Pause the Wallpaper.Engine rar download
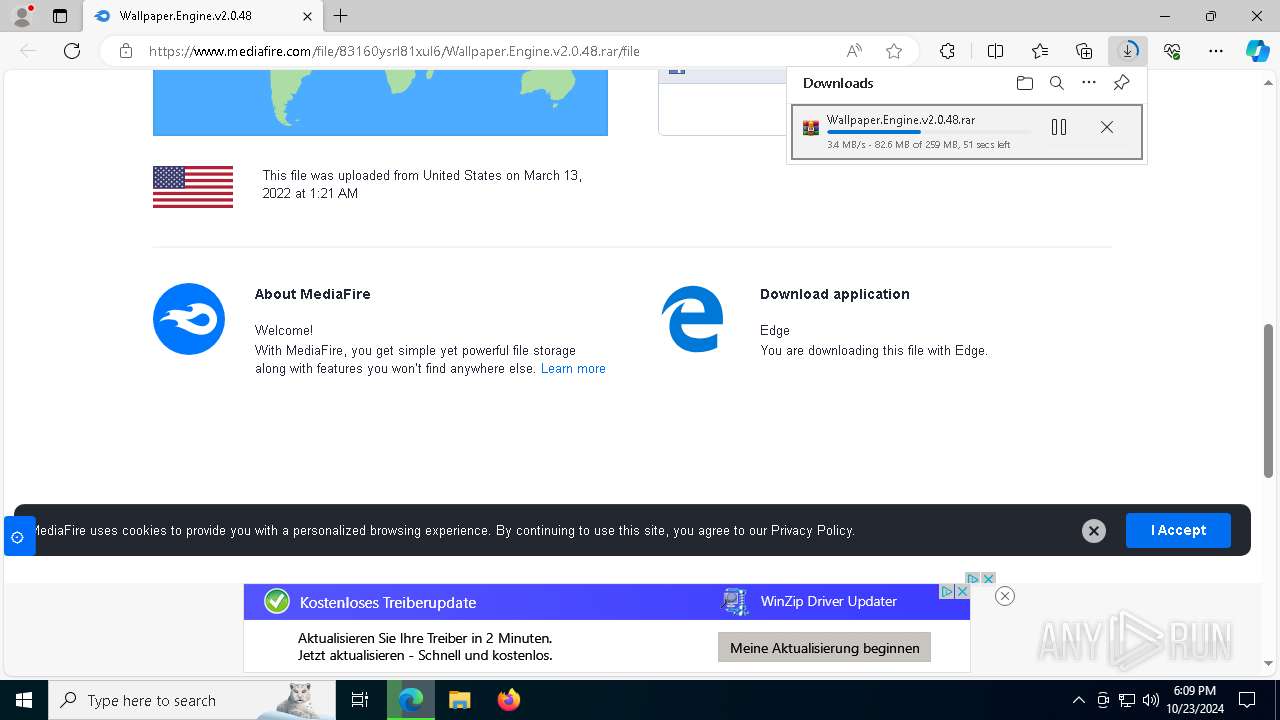The width and height of the screenshot is (1280, 720). pos(1059,127)
